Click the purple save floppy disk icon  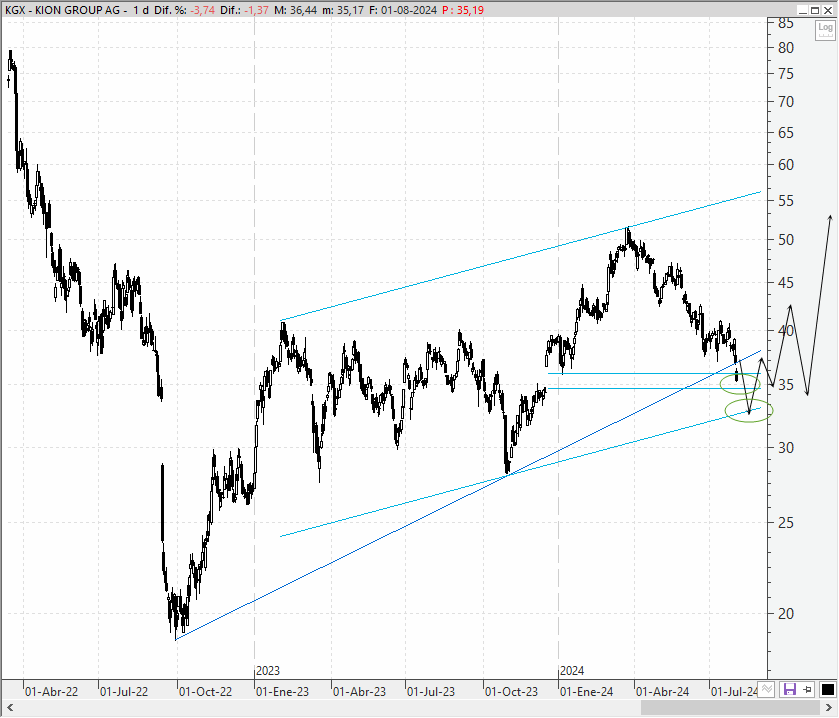coord(790,690)
